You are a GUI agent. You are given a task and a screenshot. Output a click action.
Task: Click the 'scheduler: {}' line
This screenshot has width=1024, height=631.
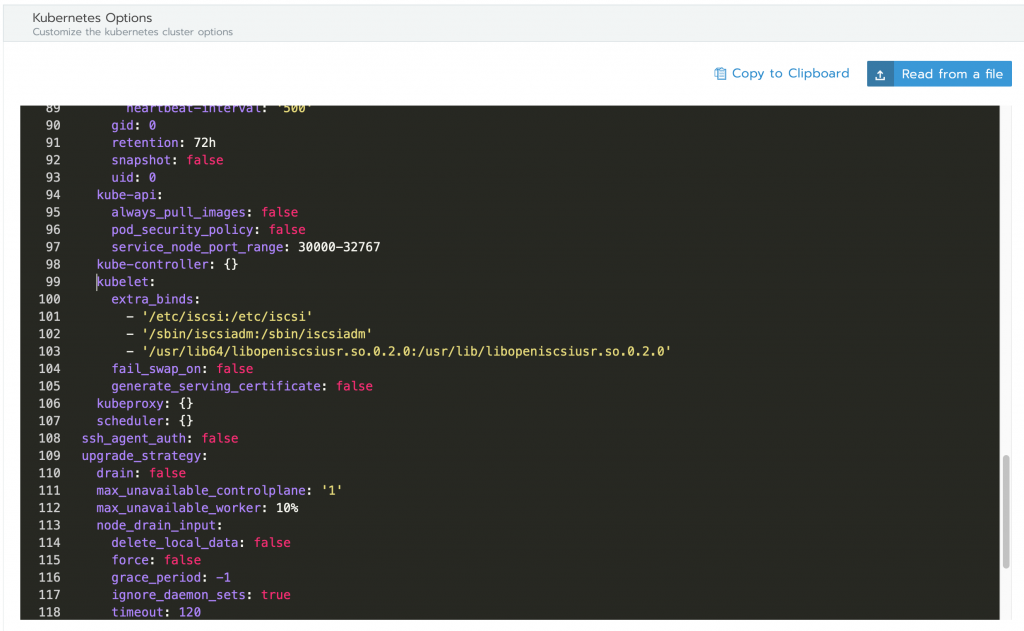pos(145,421)
